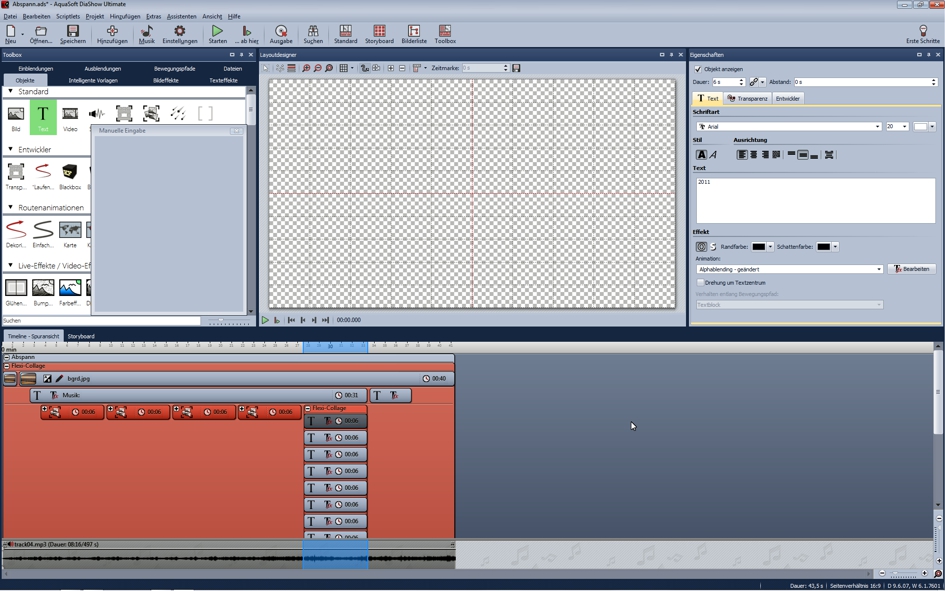The image size is (945, 591).
Task: Select the Bild object in the Toolbox
Action: click(16, 117)
